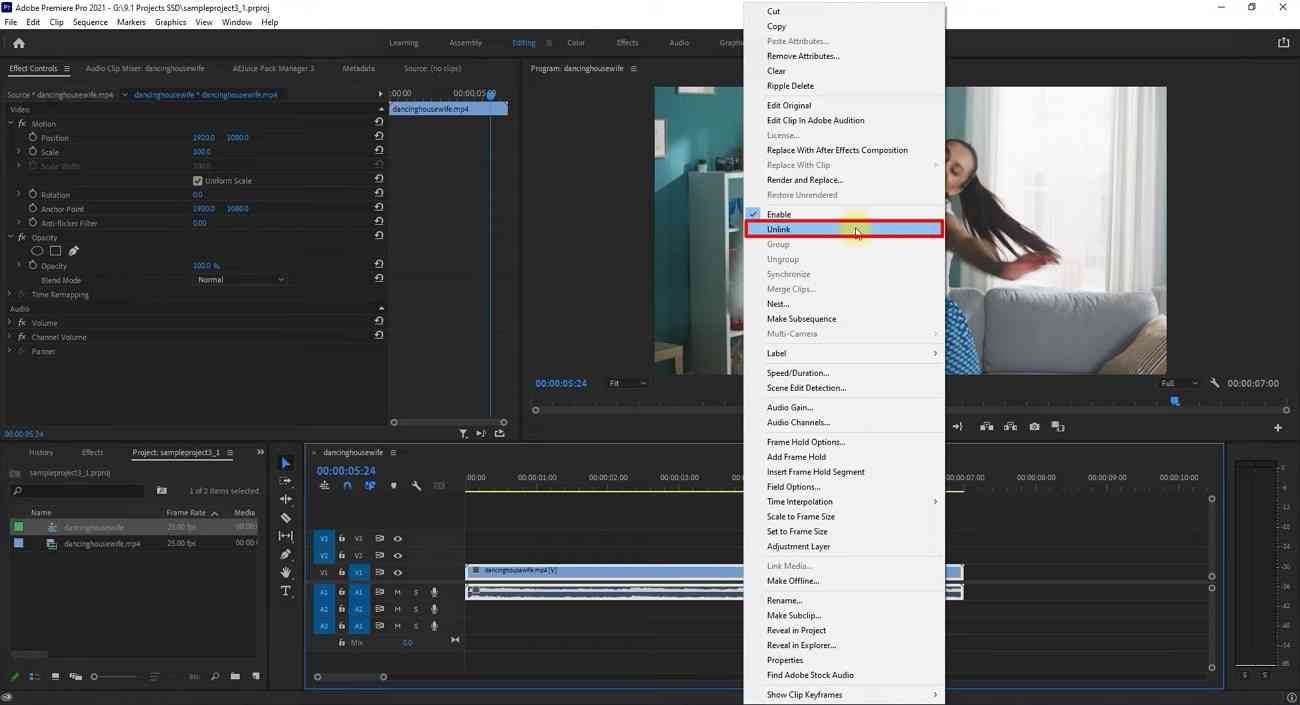This screenshot has width=1300, height=705.
Task: Click the Home icon in the top bar
Action: (x=18, y=43)
